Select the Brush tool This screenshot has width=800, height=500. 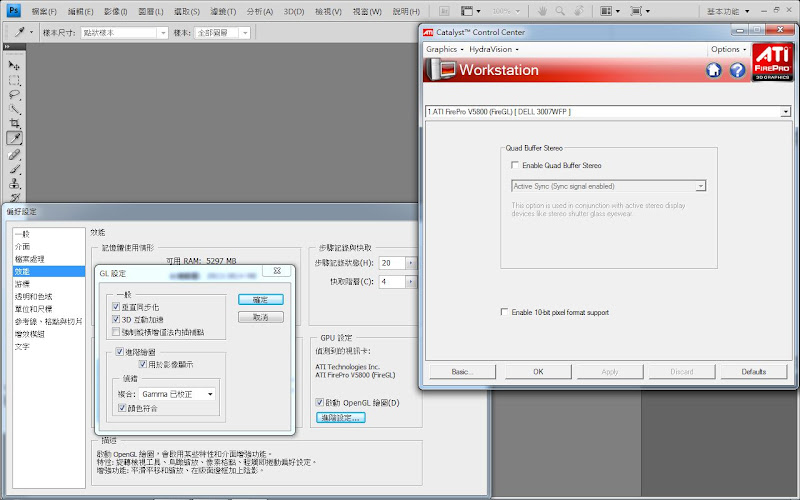[14, 169]
